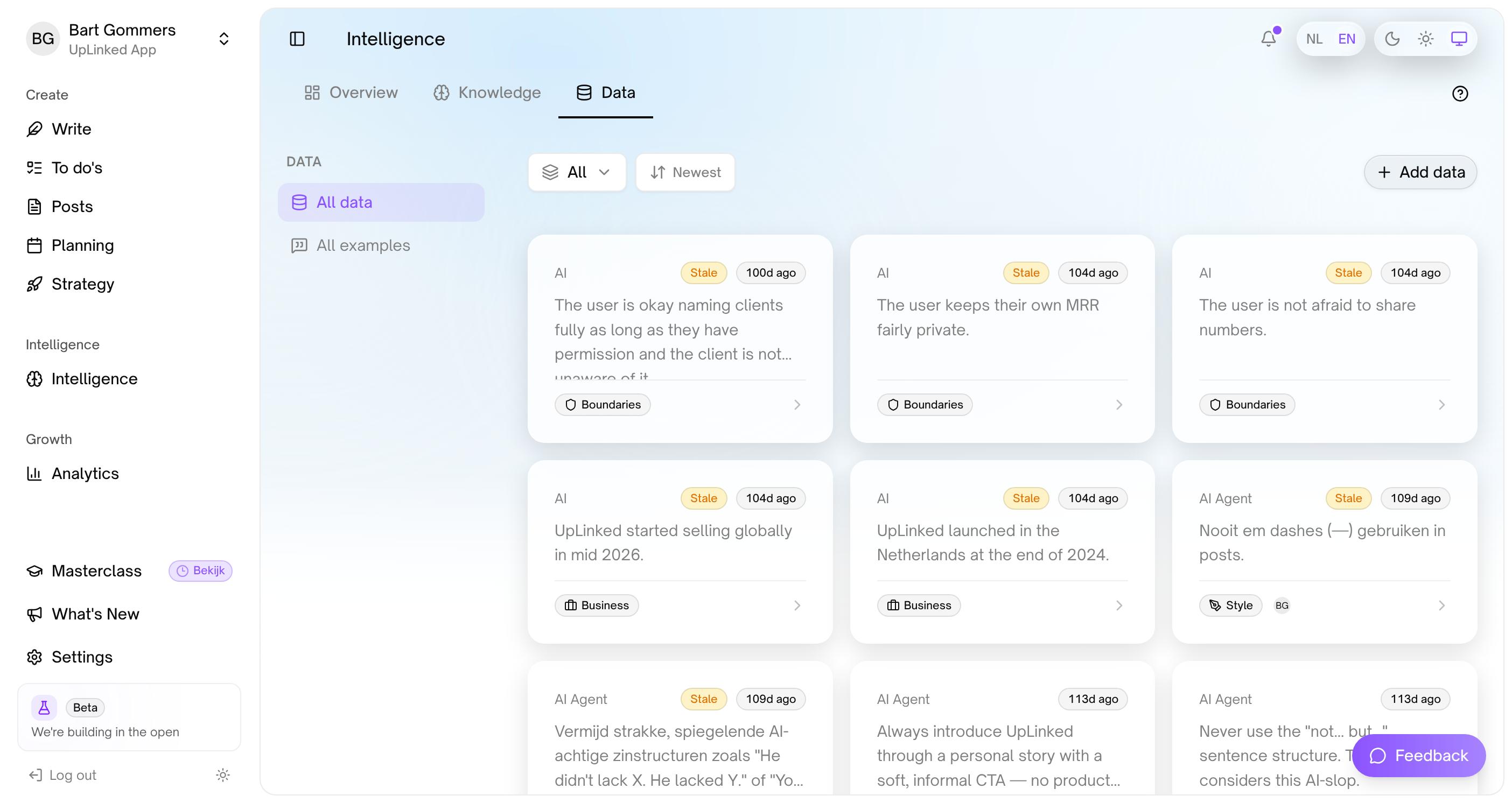
Task: Open the naming clients card chevron
Action: coord(797,405)
